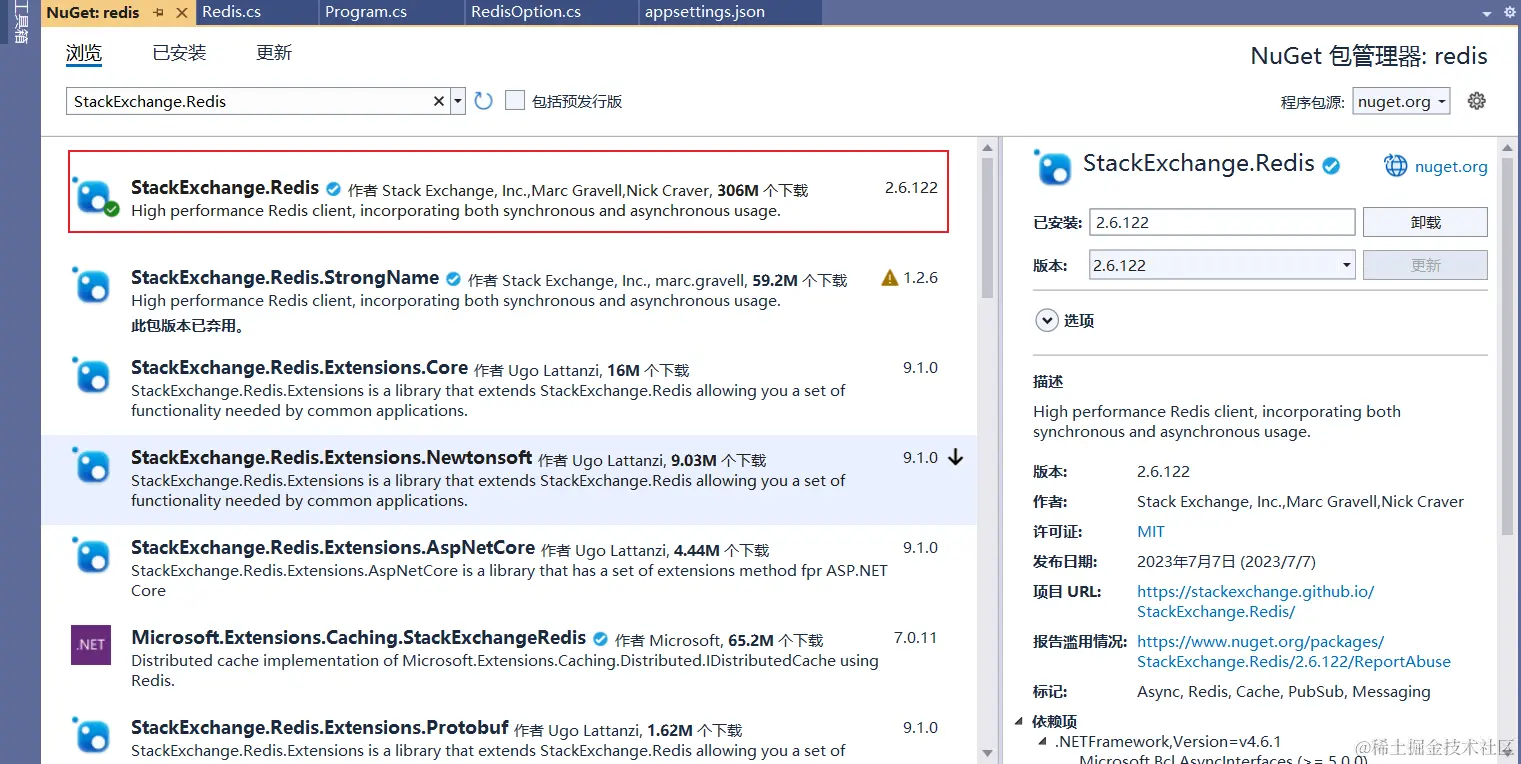Screen dimensions: 1521x764
Task: Select the StackExchange.Redis.Extensions.Core package name
Action: click(300, 368)
